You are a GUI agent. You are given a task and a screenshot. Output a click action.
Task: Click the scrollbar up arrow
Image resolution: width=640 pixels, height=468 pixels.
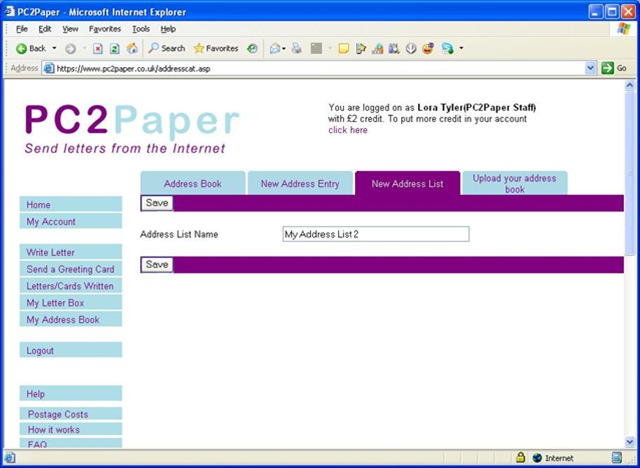[629, 85]
